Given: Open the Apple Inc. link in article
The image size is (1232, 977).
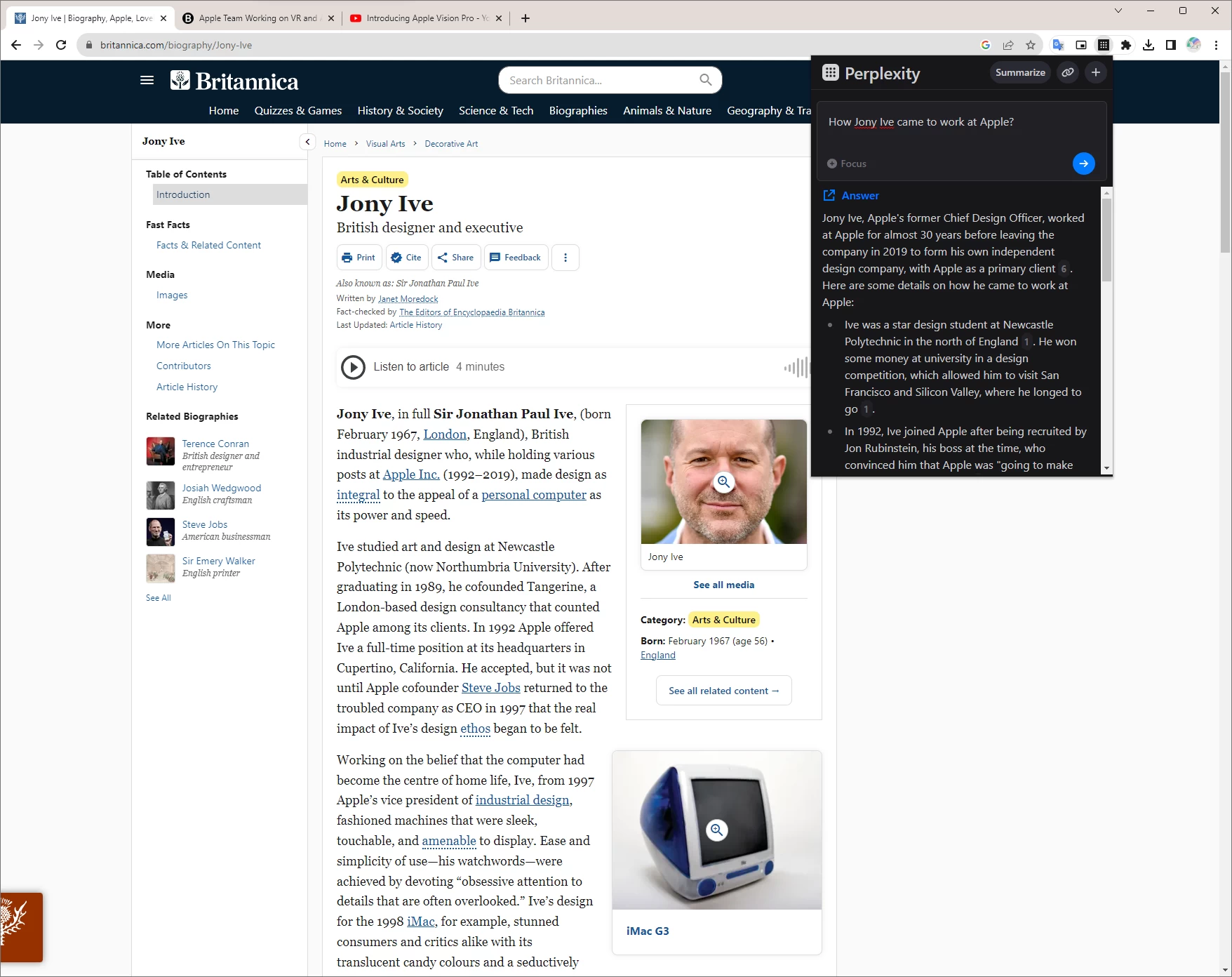Looking at the screenshot, I should pyautogui.click(x=411, y=474).
